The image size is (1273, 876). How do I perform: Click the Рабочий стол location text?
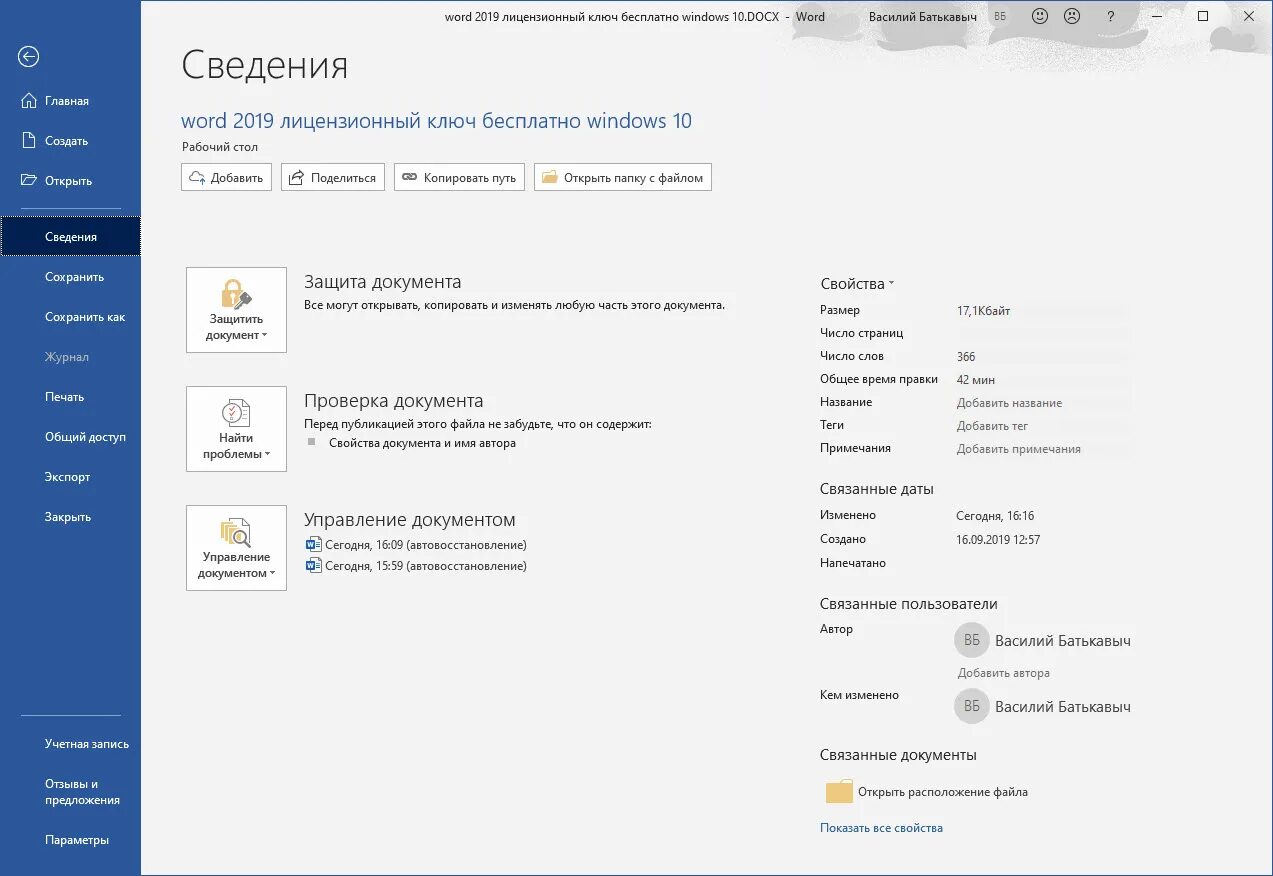[x=220, y=147]
